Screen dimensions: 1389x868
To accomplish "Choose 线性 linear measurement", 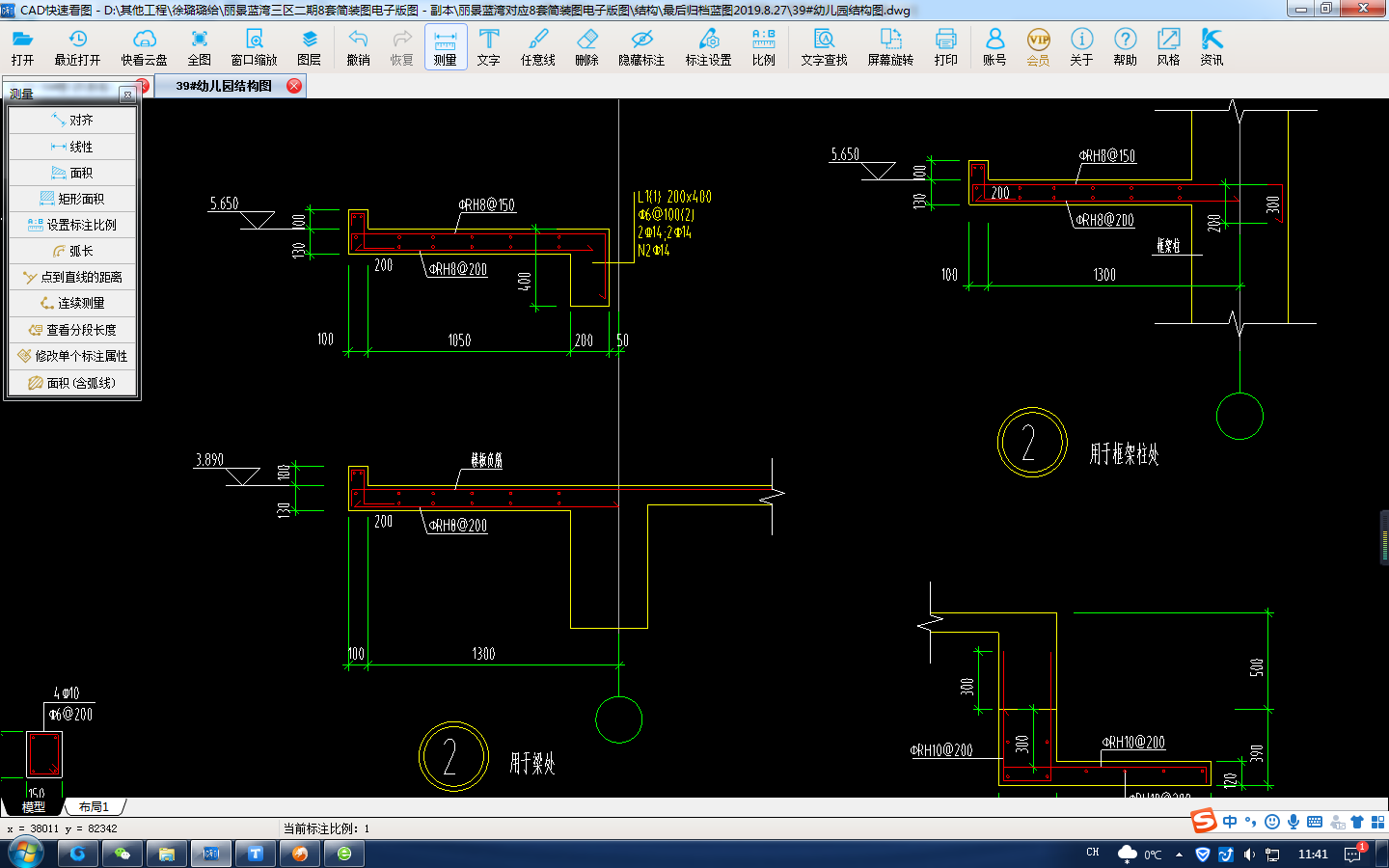I will (x=72, y=147).
